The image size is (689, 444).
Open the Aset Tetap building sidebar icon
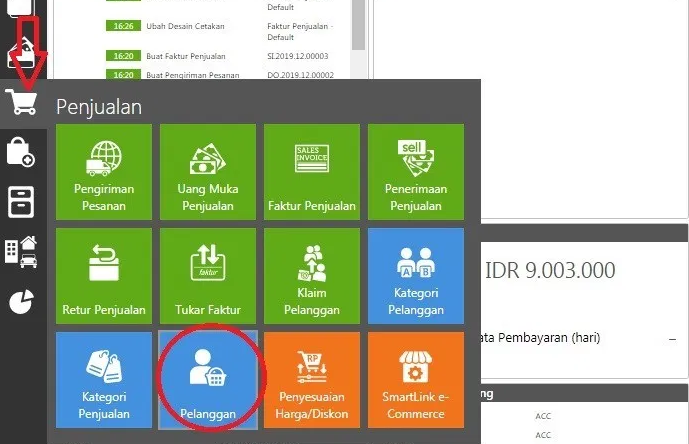pos(21,252)
